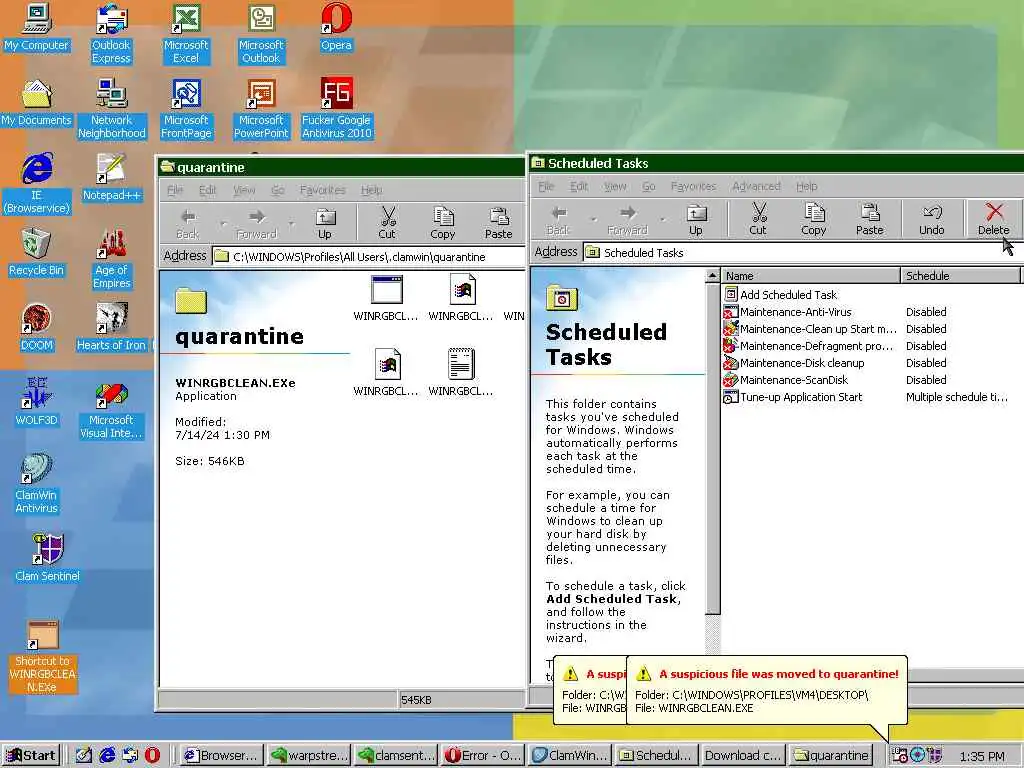Open Network Neighborhood on the desktop

112,108
